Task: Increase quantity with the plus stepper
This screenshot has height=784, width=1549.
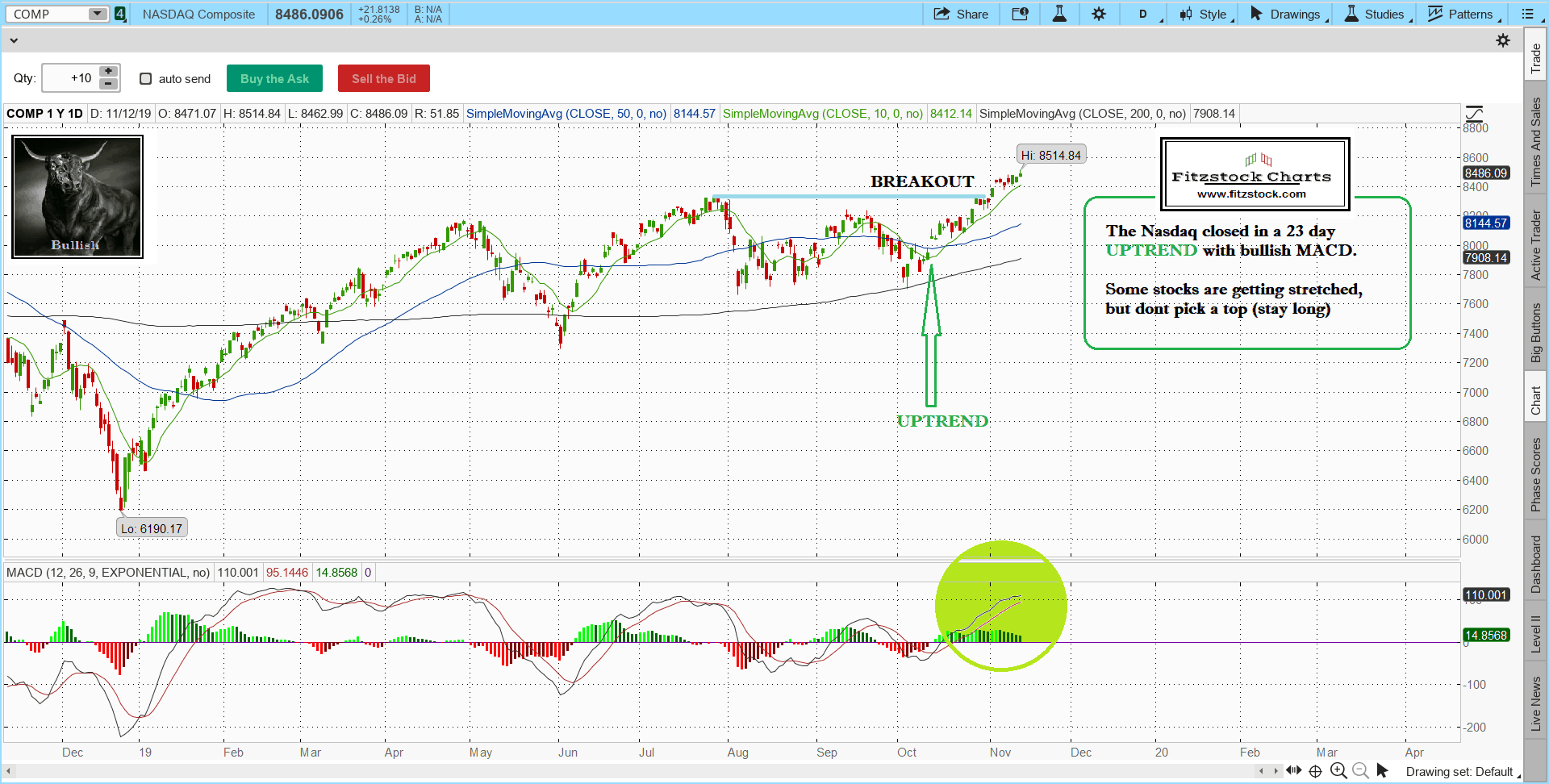Action: pos(108,72)
